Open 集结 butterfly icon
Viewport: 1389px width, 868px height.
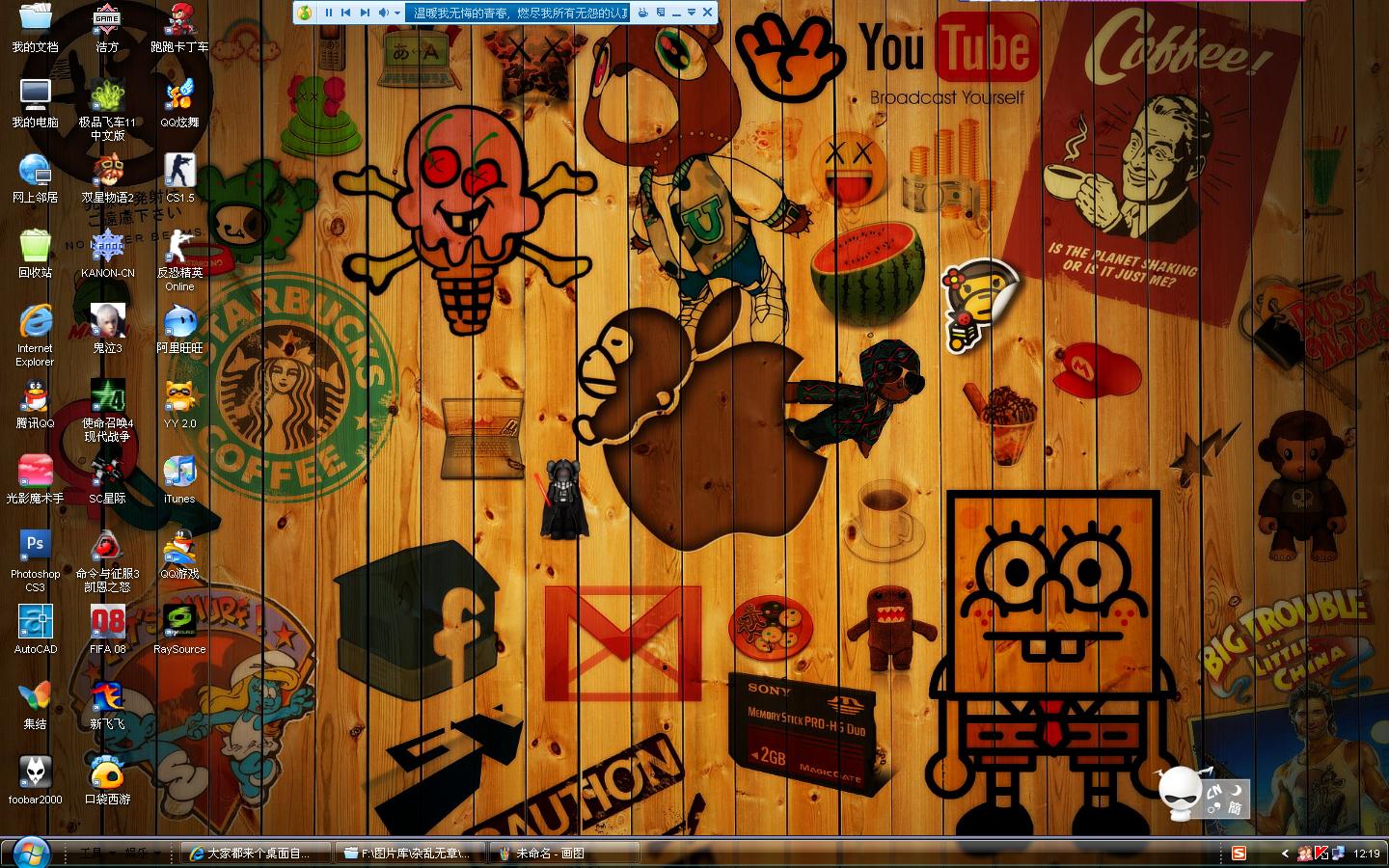[x=35, y=704]
